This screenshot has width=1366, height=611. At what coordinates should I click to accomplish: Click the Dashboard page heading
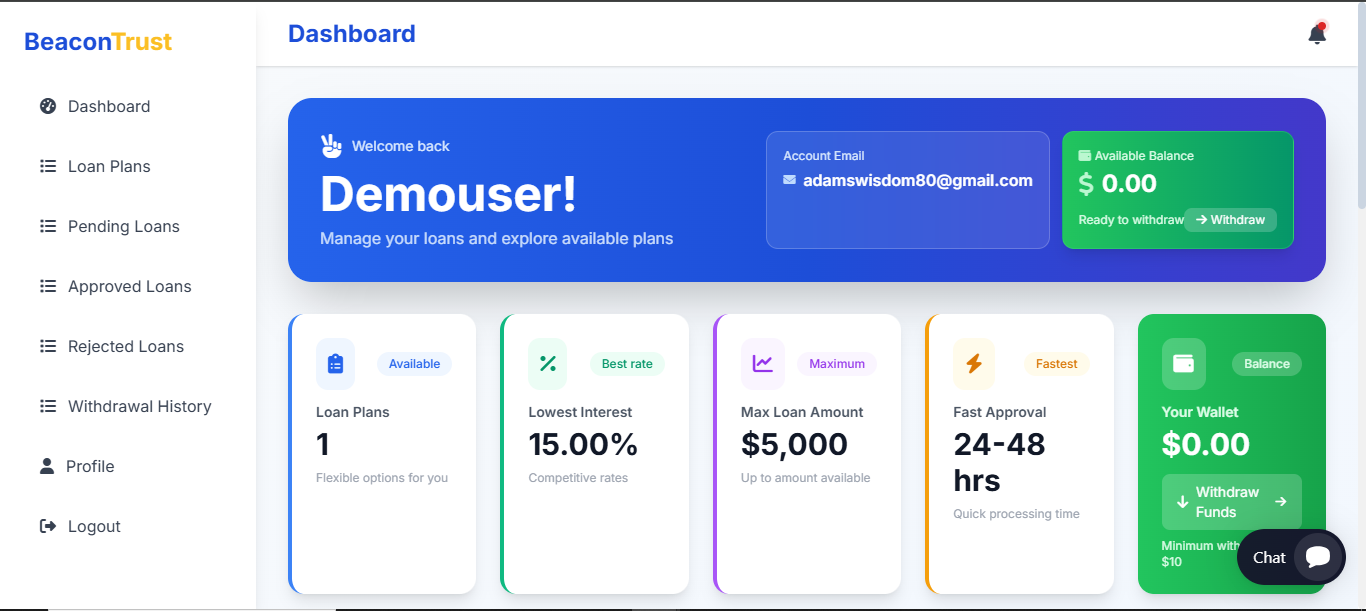tap(352, 34)
